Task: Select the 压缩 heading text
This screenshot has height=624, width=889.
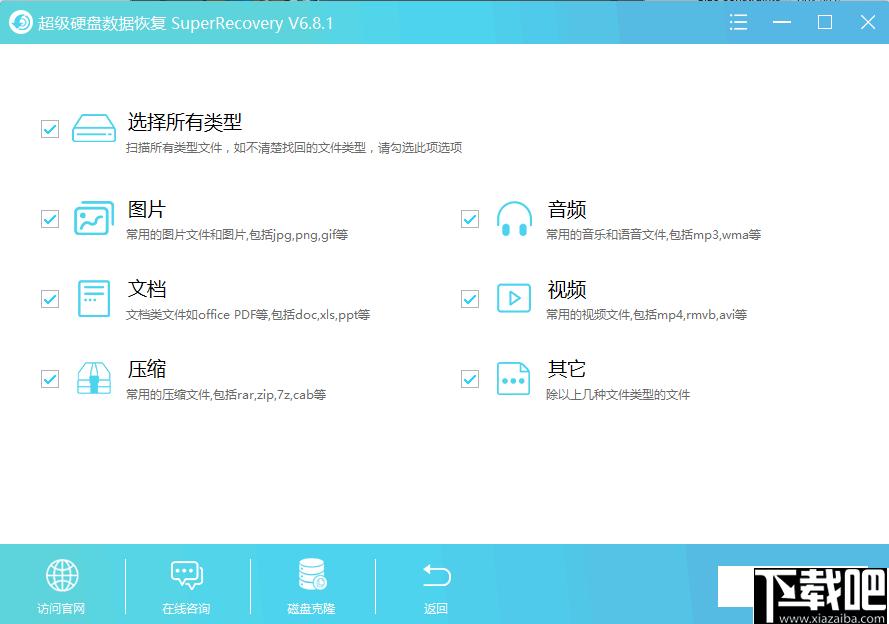Action: point(147,369)
